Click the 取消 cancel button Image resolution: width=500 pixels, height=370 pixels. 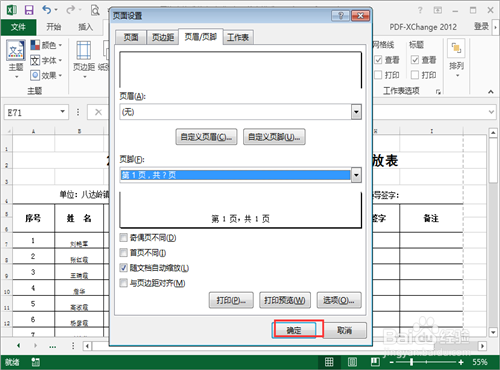[344, 330]
